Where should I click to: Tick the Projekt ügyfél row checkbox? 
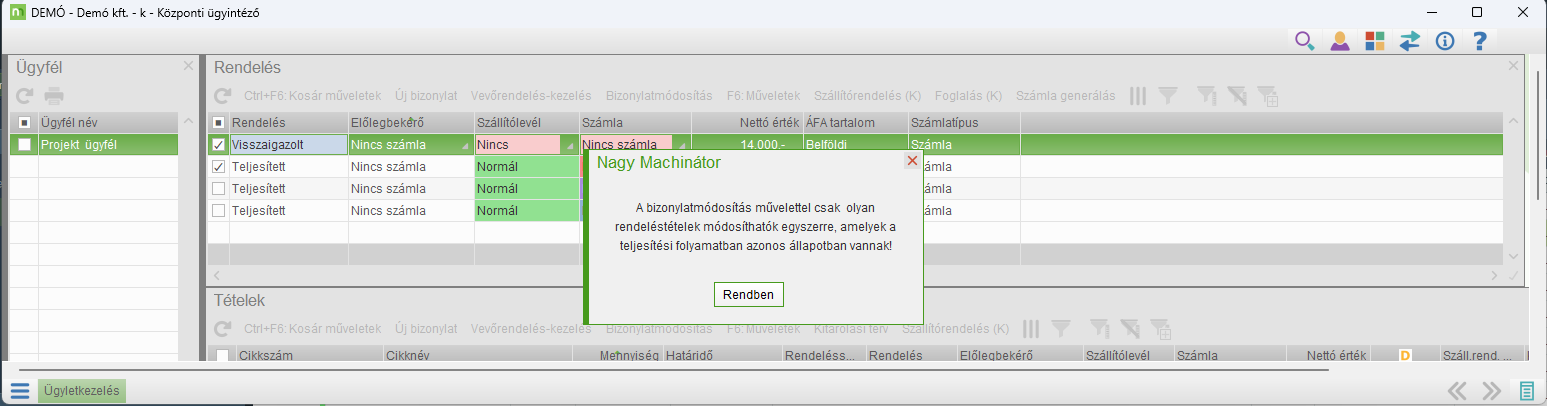pos(24,145)
